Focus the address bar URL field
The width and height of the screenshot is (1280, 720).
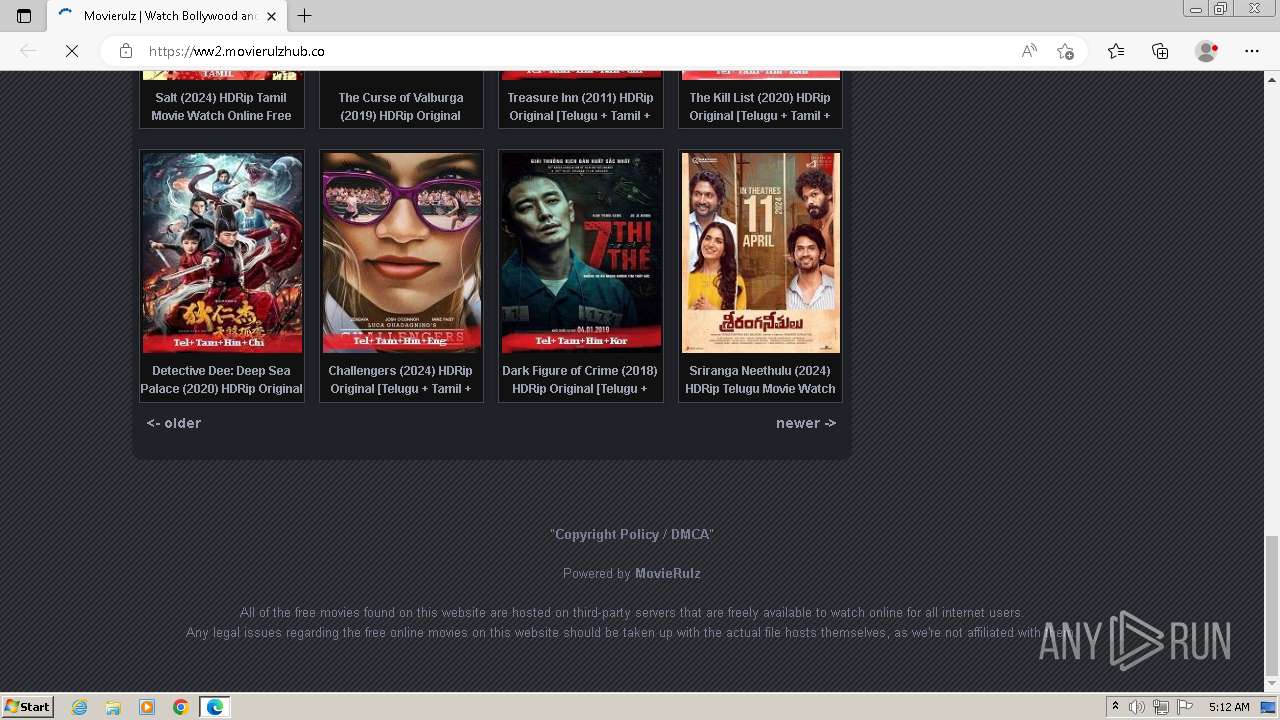click(575, 51)
